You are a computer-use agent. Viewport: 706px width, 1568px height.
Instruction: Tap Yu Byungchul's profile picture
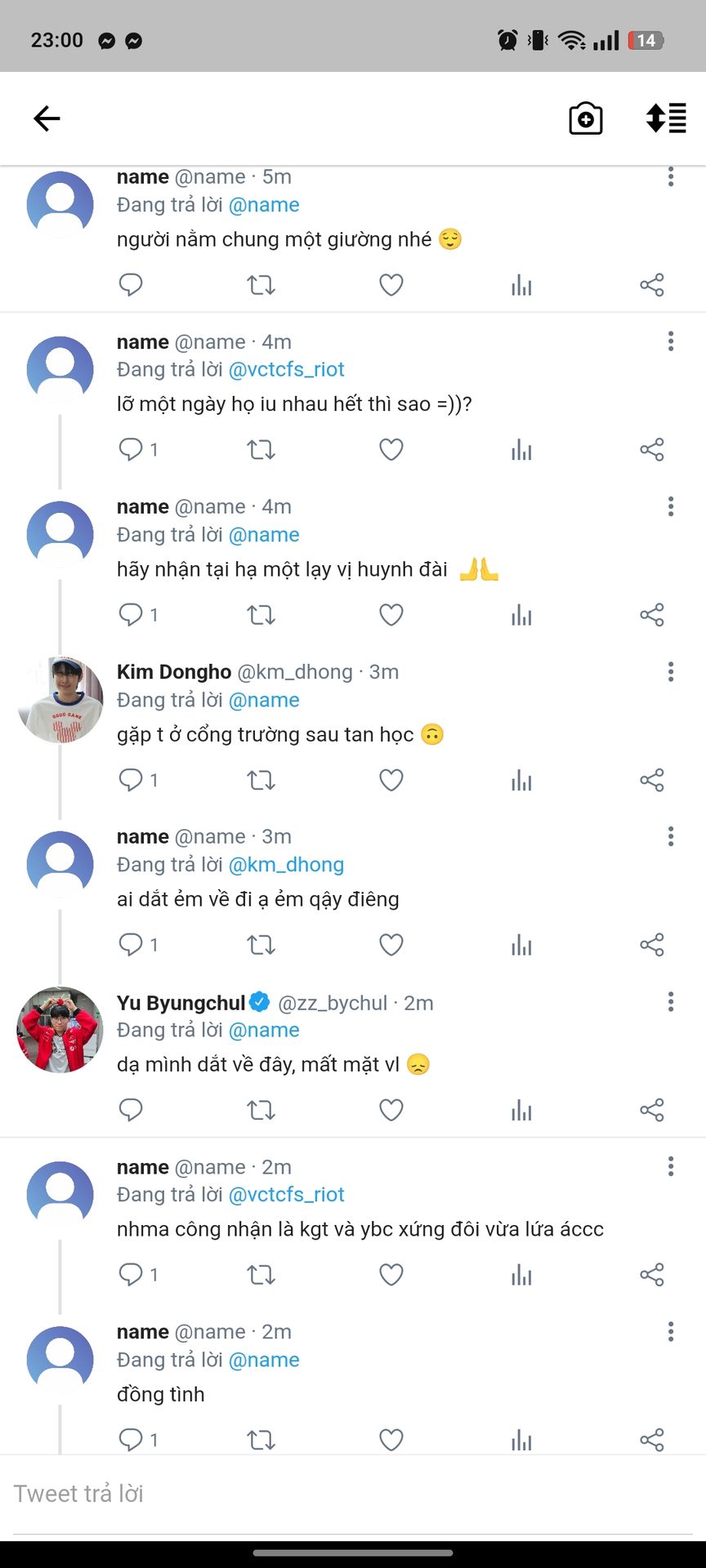click(60, 1030)
